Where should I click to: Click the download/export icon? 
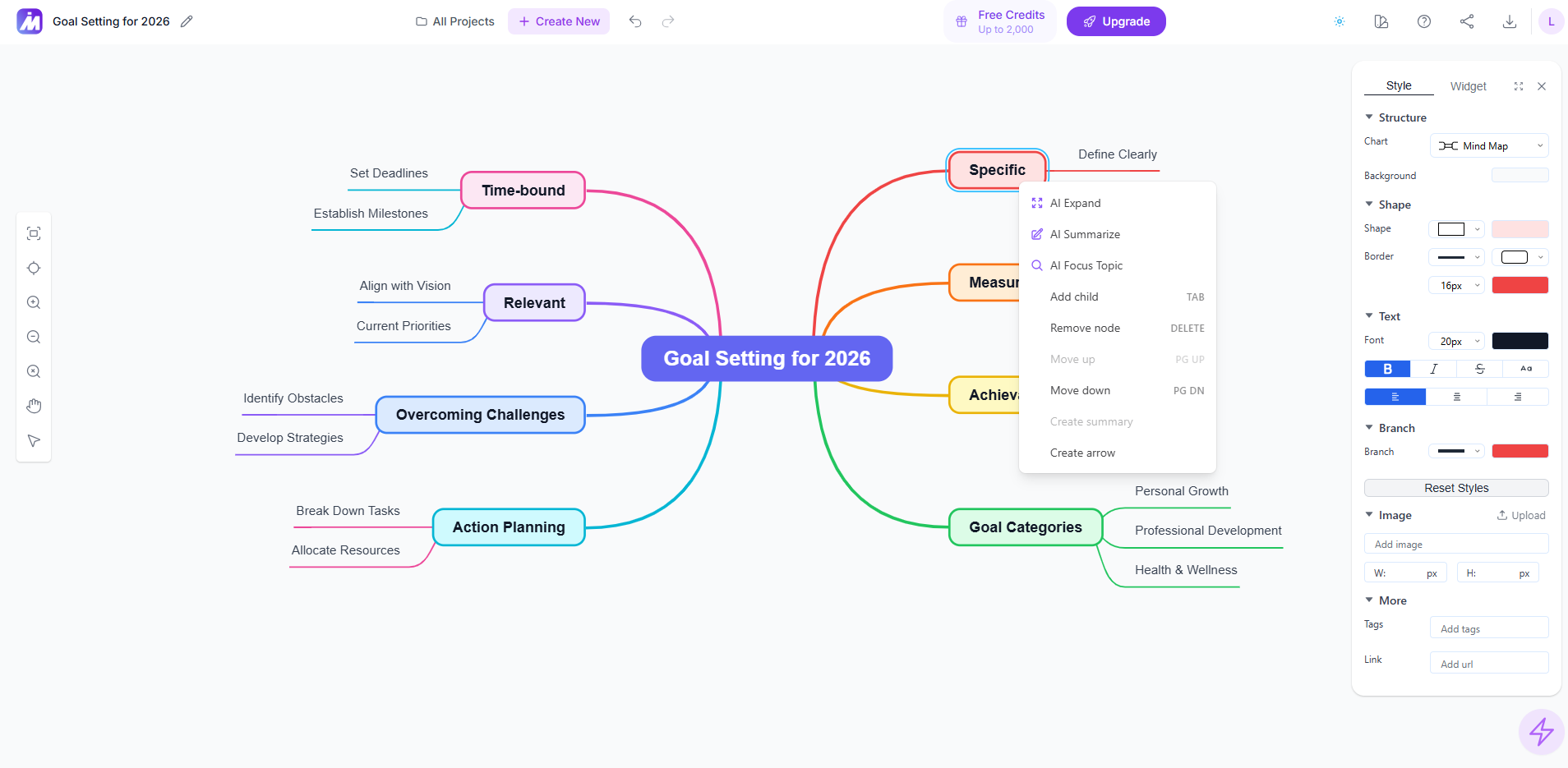pos(1509,21)
